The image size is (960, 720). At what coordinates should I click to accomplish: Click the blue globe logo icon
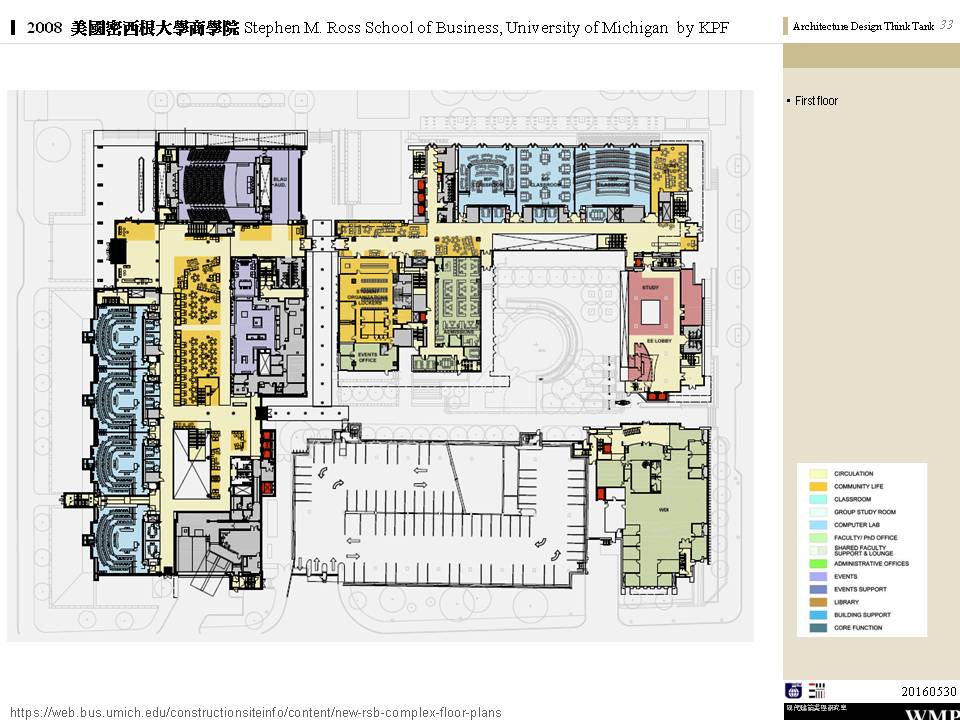[793, 691]
